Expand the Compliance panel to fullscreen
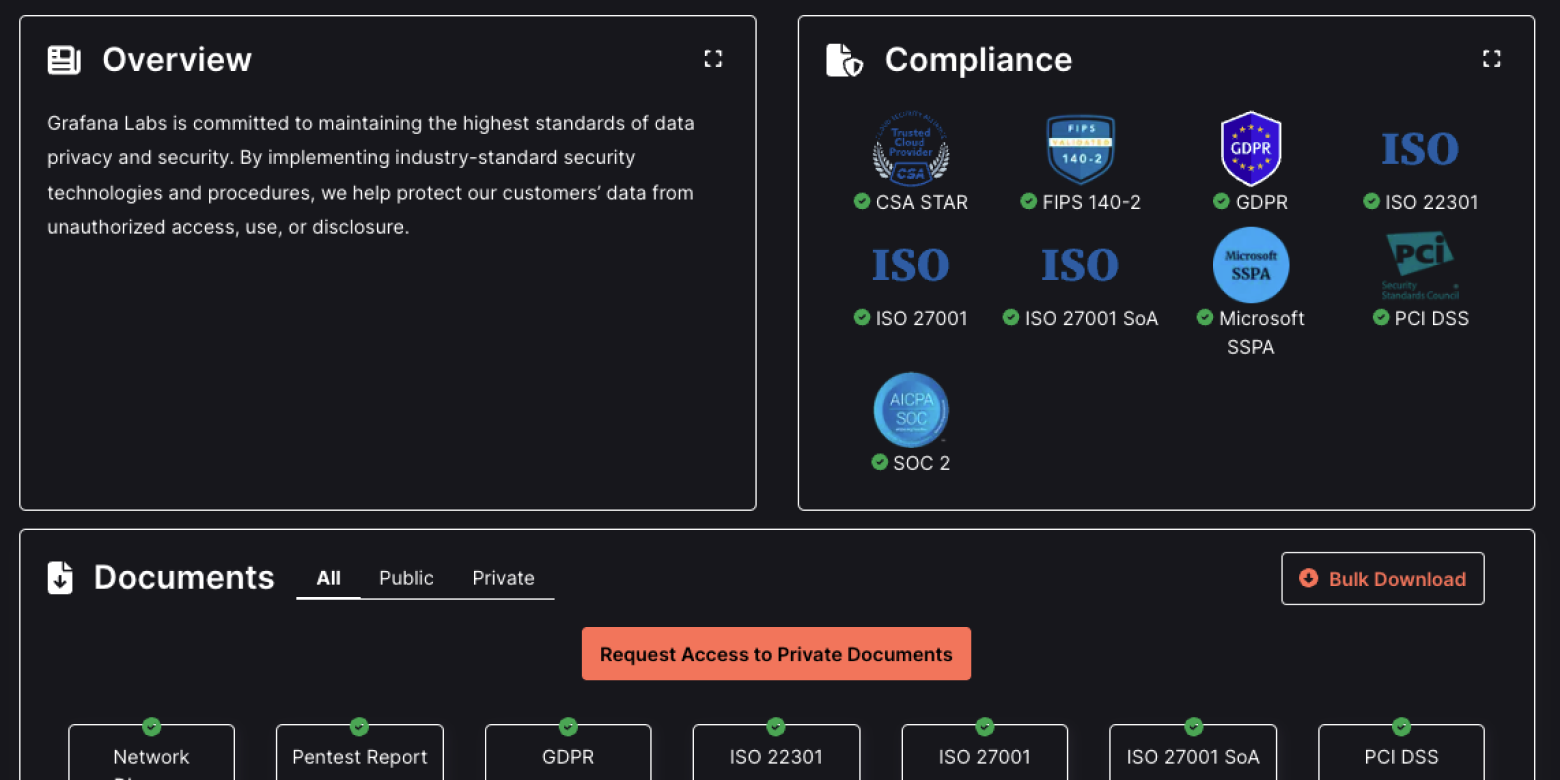This screenshot has width=1560, height=780. coord(1492,58)
